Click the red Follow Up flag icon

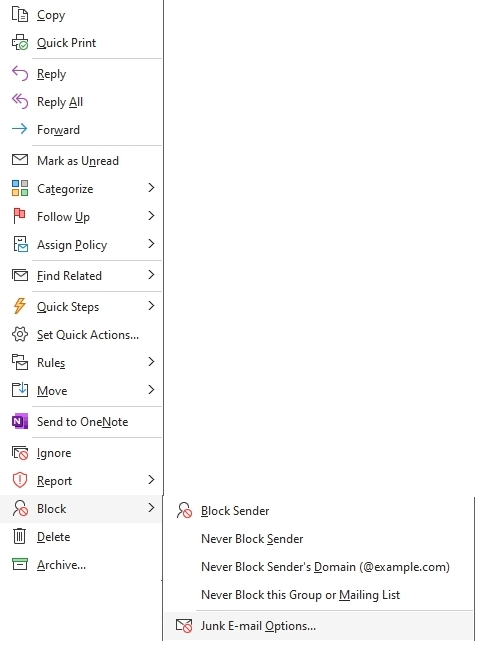pyautogui.click(x=19, y=216)
